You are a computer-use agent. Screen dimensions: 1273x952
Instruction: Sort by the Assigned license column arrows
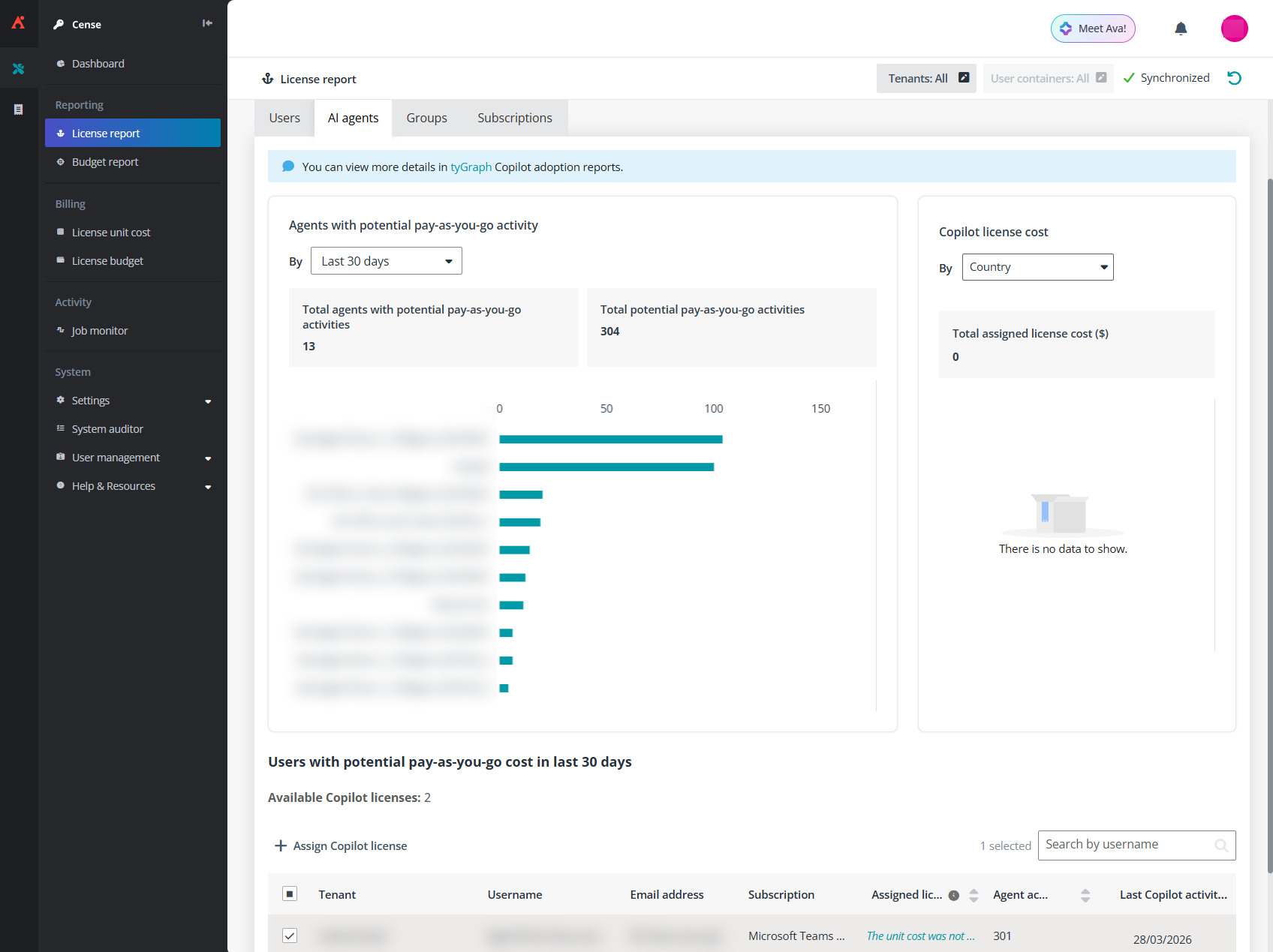(974, 895)
